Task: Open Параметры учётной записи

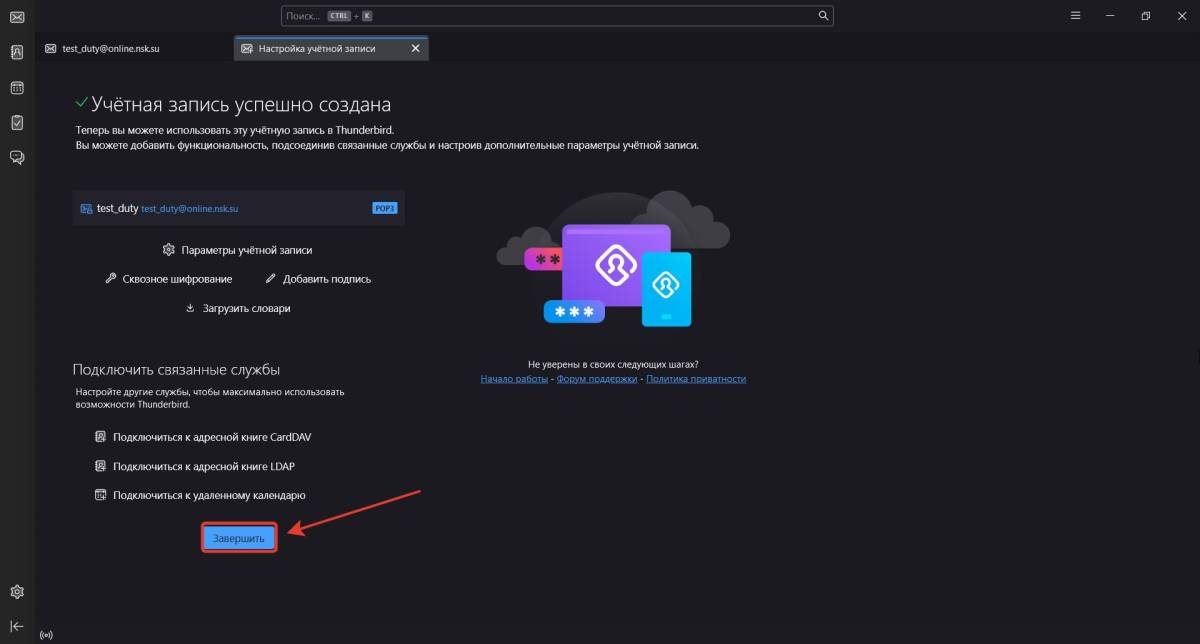Action: (245, 250)
